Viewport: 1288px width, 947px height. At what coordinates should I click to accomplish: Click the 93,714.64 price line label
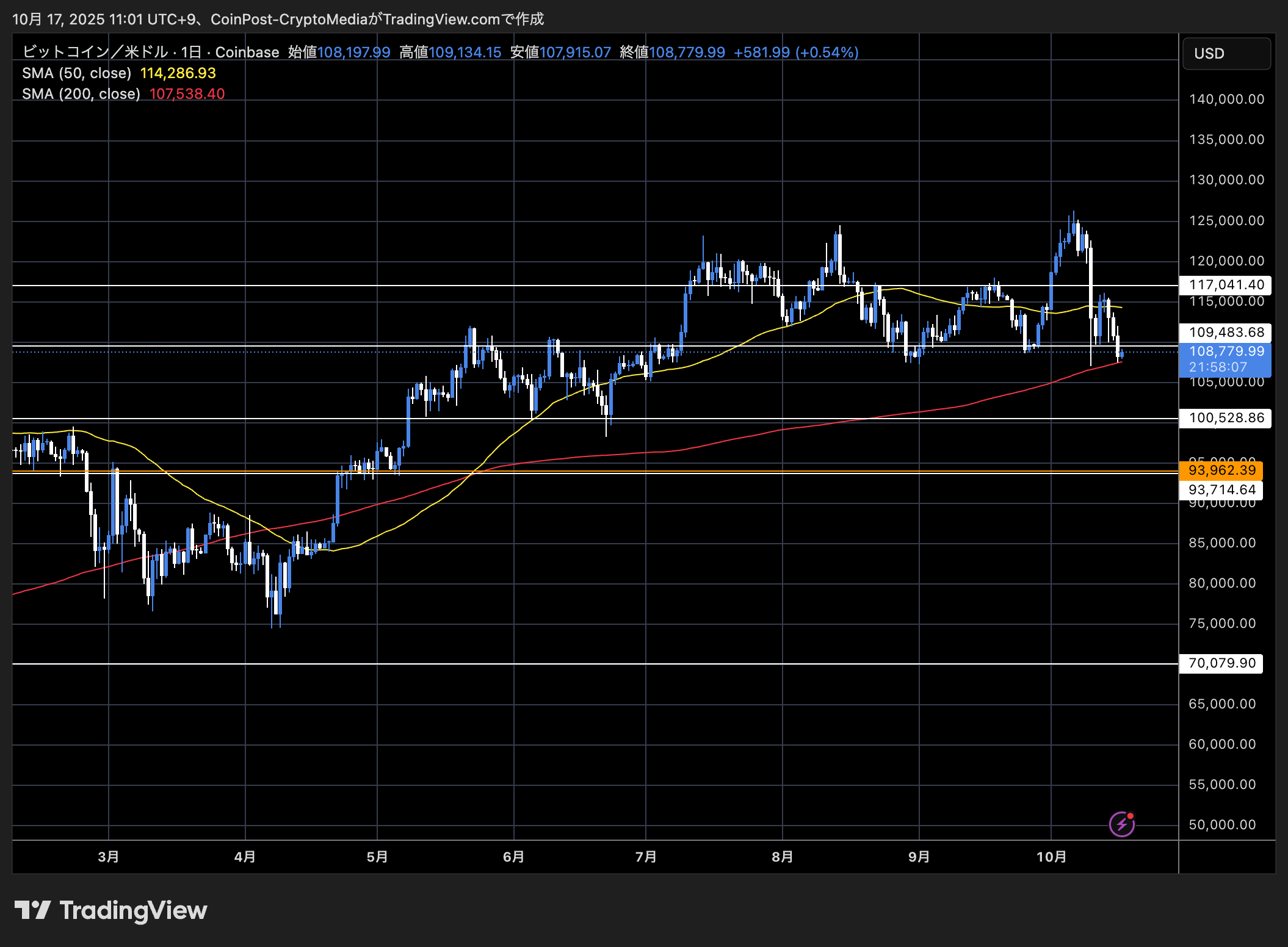point(1221,490)
